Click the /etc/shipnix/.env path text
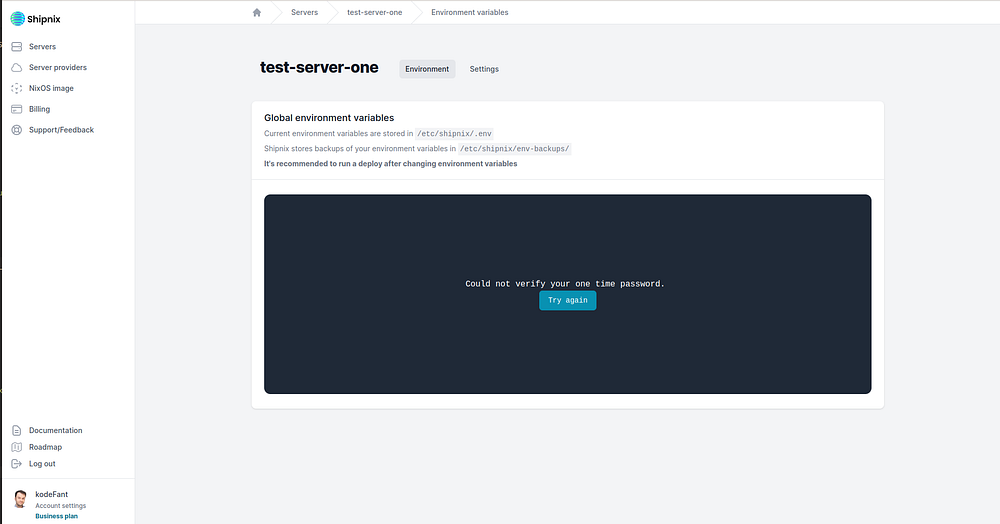The width and height of the screenshot is (1000, 524). tap(454, 134)
